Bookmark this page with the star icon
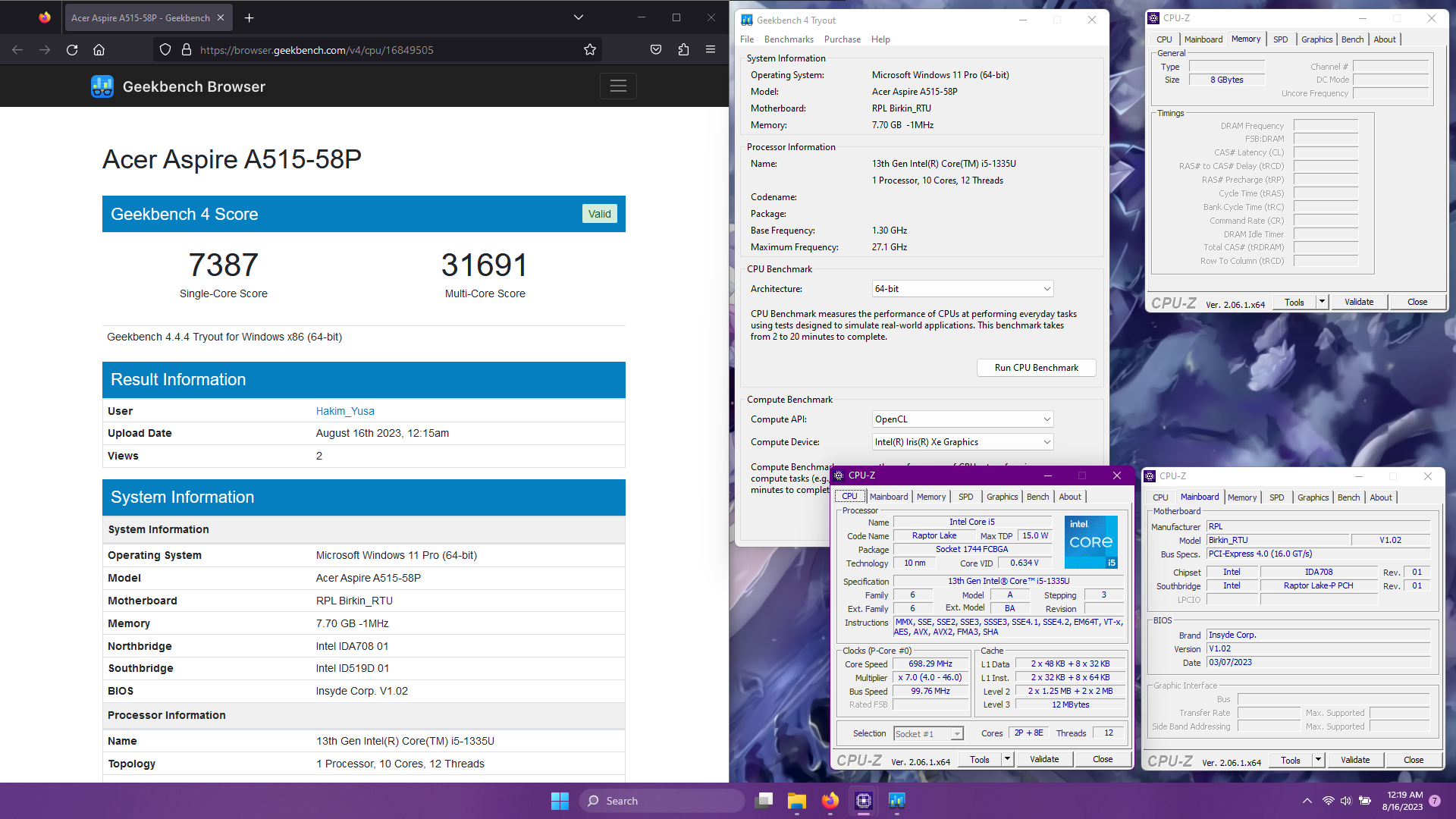This screenshot has width=1456, height=819. click(x=590, y=50)
